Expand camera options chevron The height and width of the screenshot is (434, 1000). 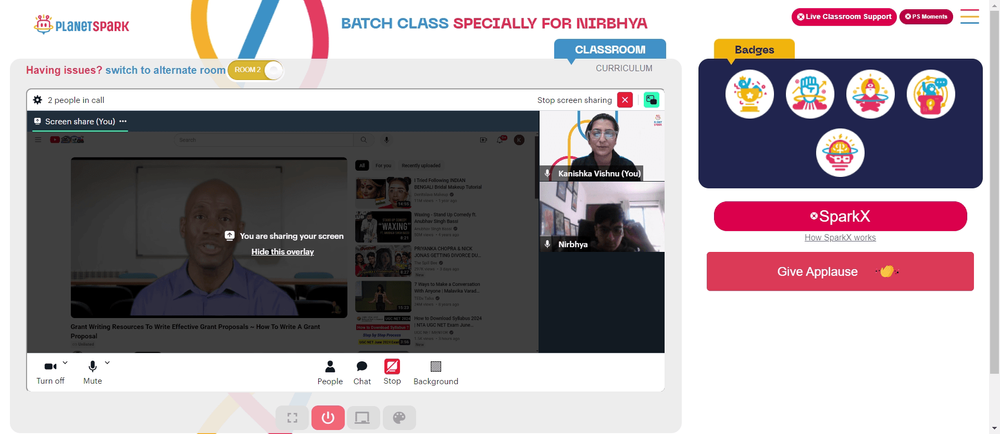coord(65,363)
